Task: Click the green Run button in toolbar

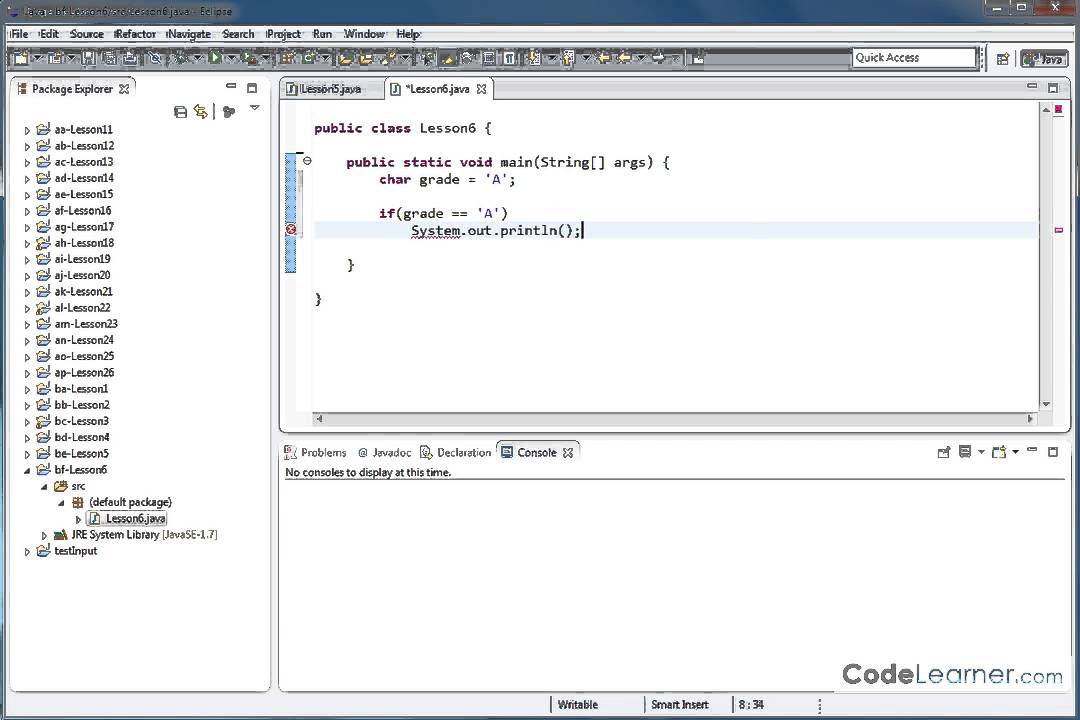Action: tap(215, 58)
